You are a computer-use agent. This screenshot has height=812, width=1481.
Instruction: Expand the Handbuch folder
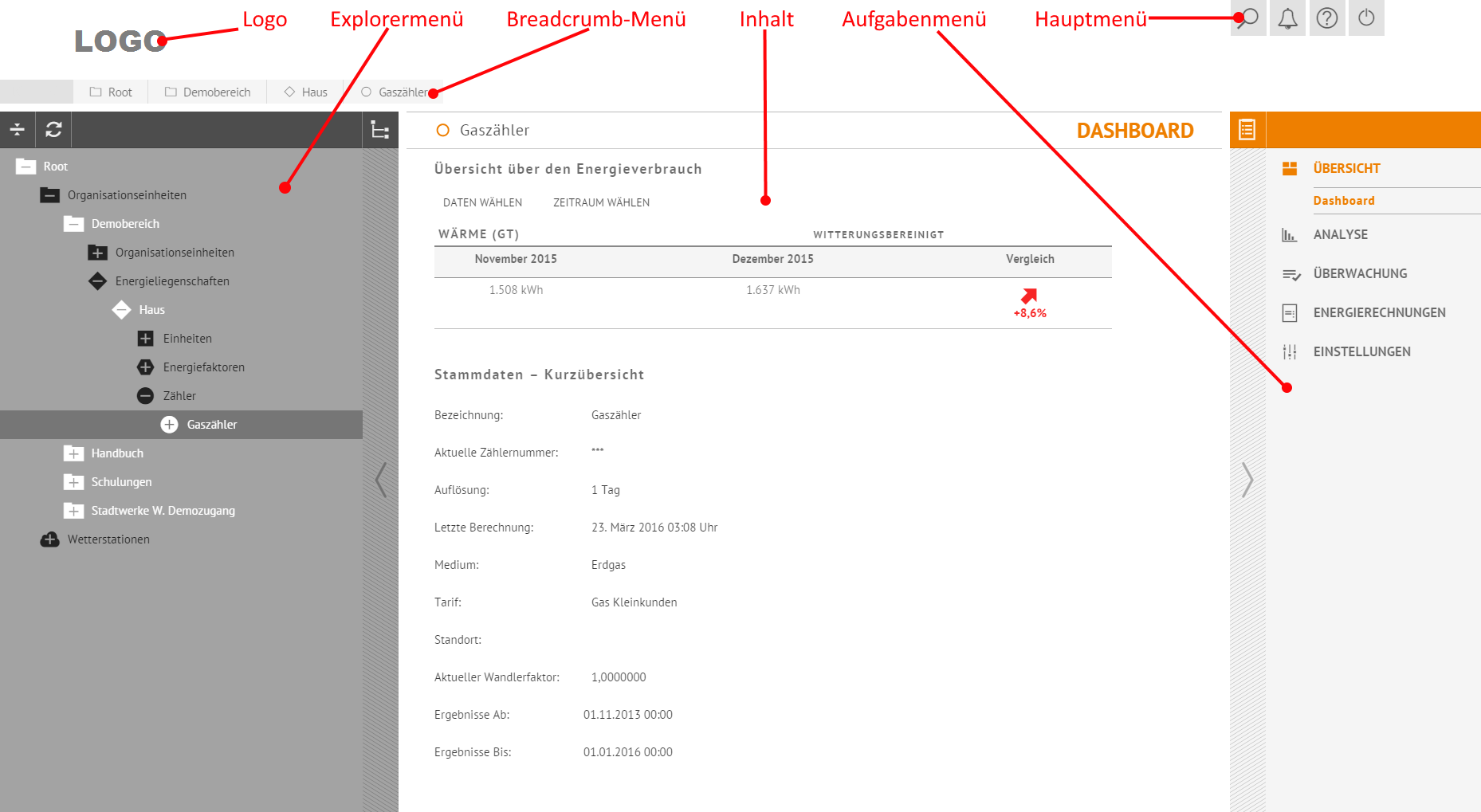coord(74,453)
